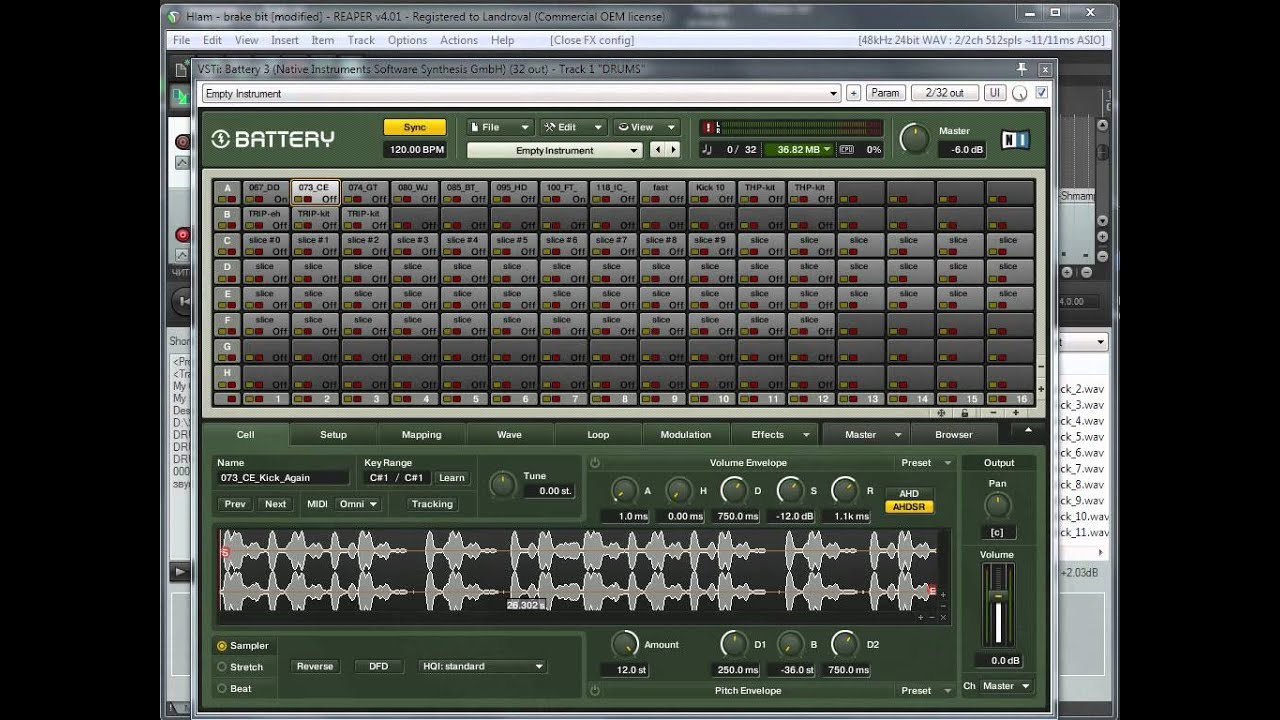Open the Empty Instrument selector dropdown
1280x720 pixels.
click(x=554, y=150)
